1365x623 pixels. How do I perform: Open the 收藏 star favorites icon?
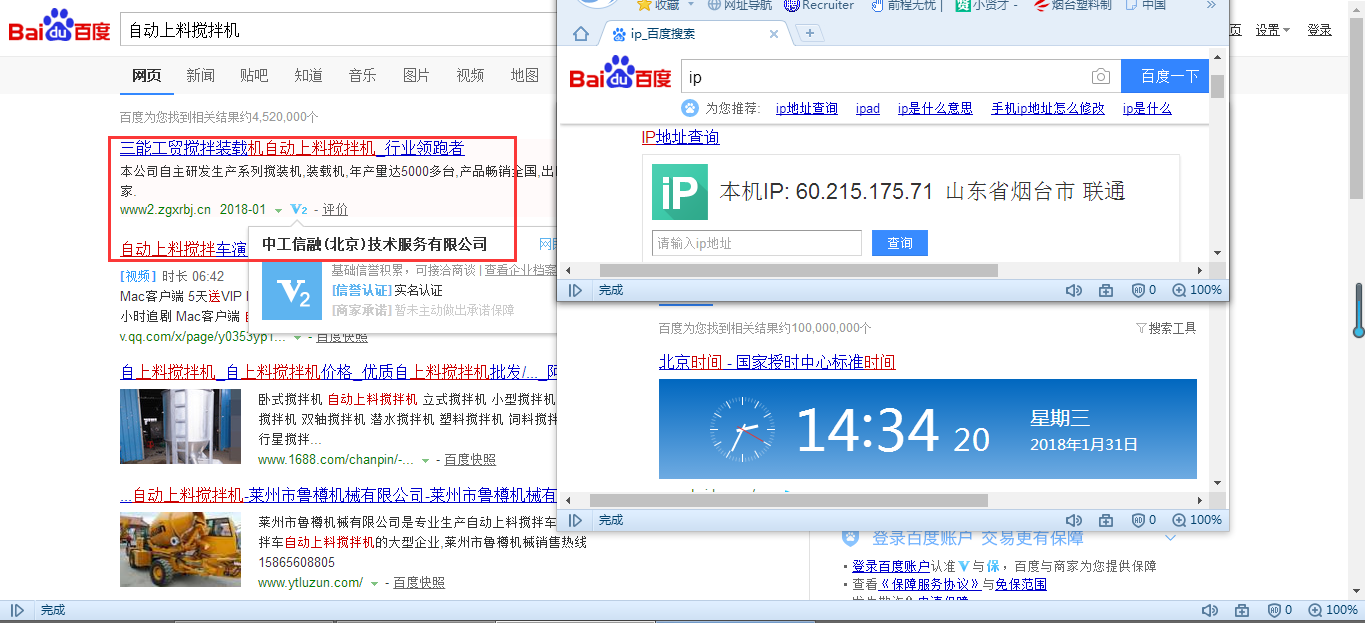click(645, 5)
